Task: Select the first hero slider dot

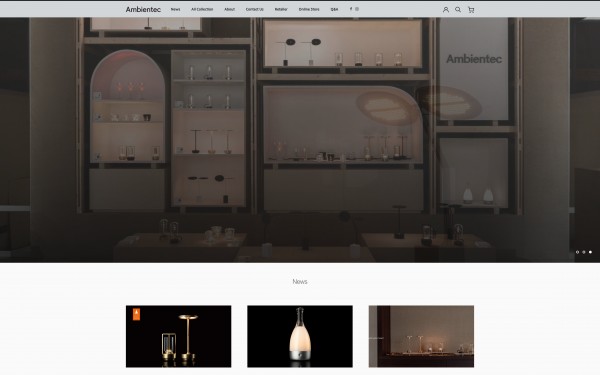Action: click(x=577, y=252)
